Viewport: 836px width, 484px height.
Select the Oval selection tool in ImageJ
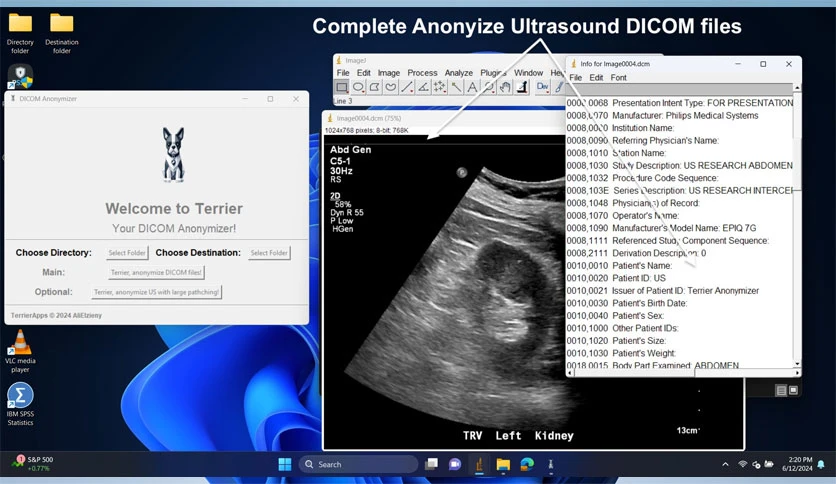[358, 87]
